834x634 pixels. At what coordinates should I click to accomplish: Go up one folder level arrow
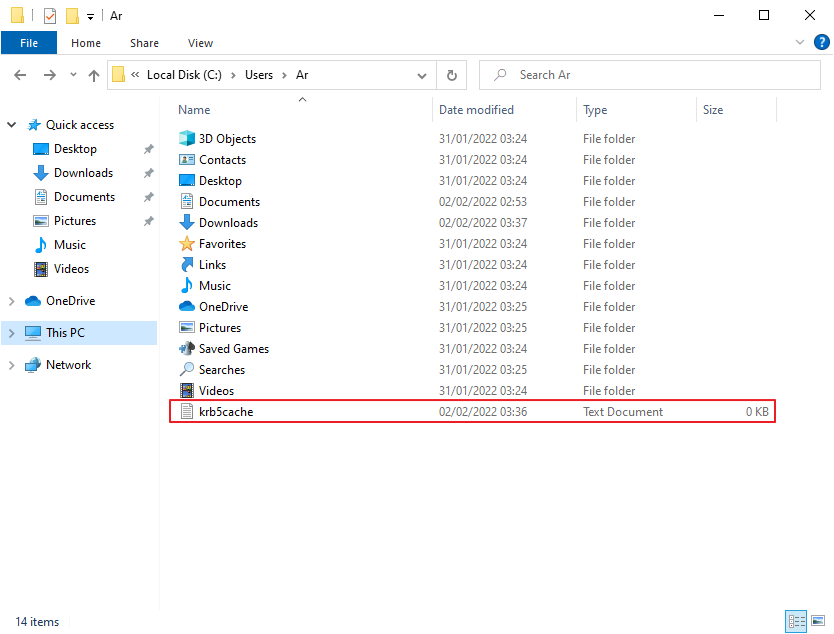click(94, 75)
